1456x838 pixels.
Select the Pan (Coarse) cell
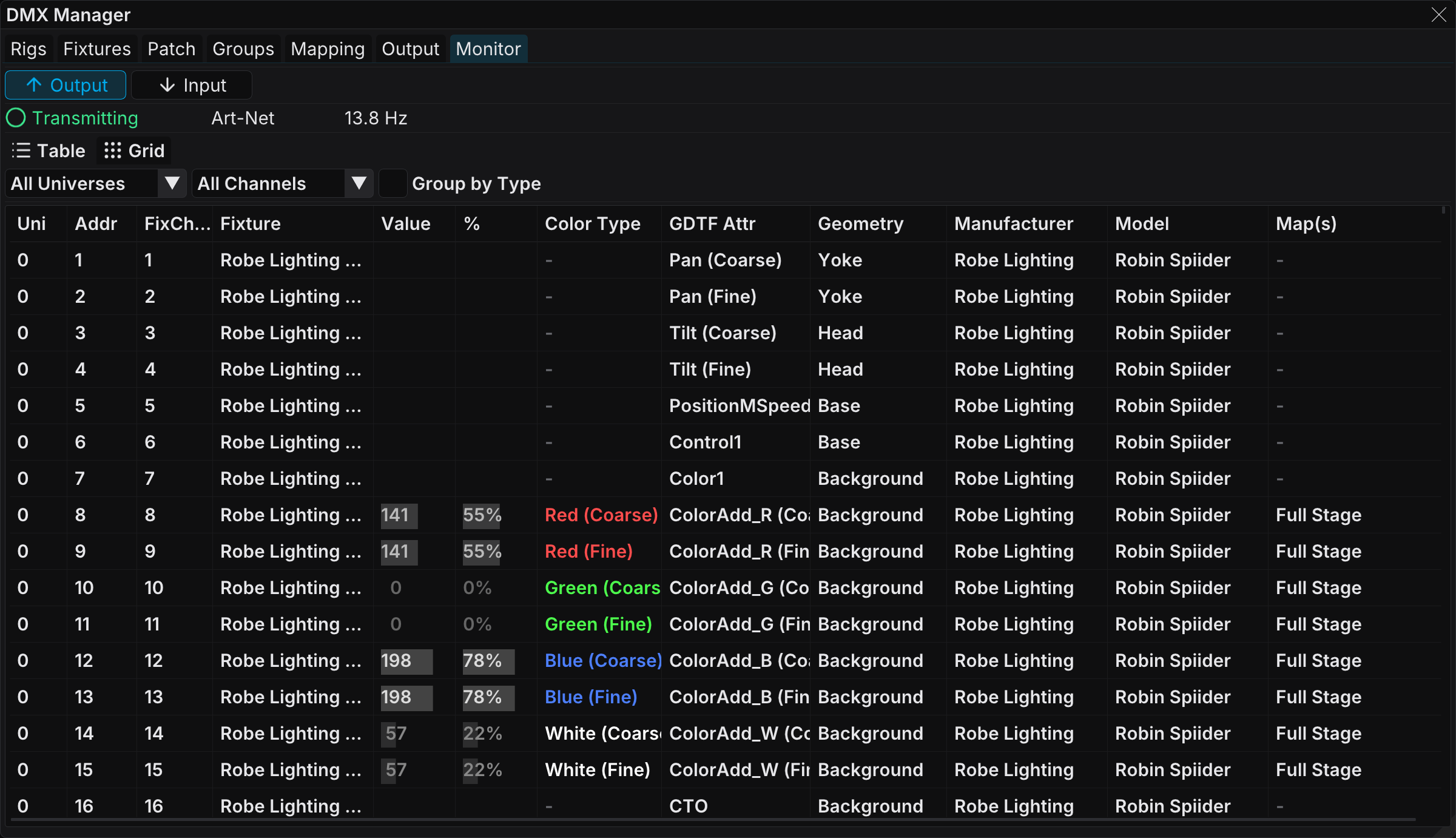pyautogui.click(x=725, y=260)
